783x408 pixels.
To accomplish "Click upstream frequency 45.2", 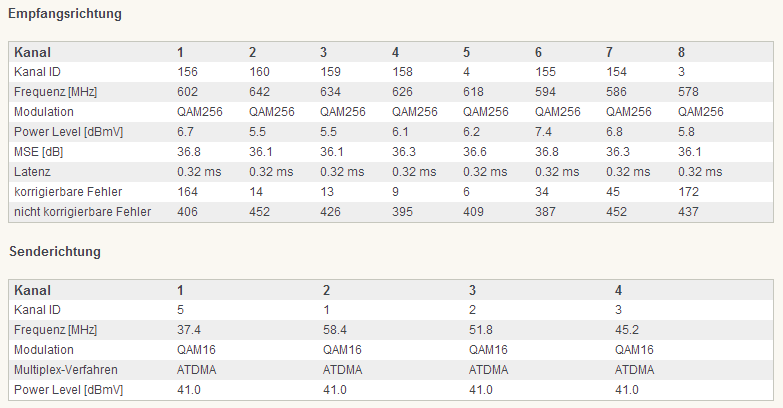I will pyautogui.click(x=627, y=330).
